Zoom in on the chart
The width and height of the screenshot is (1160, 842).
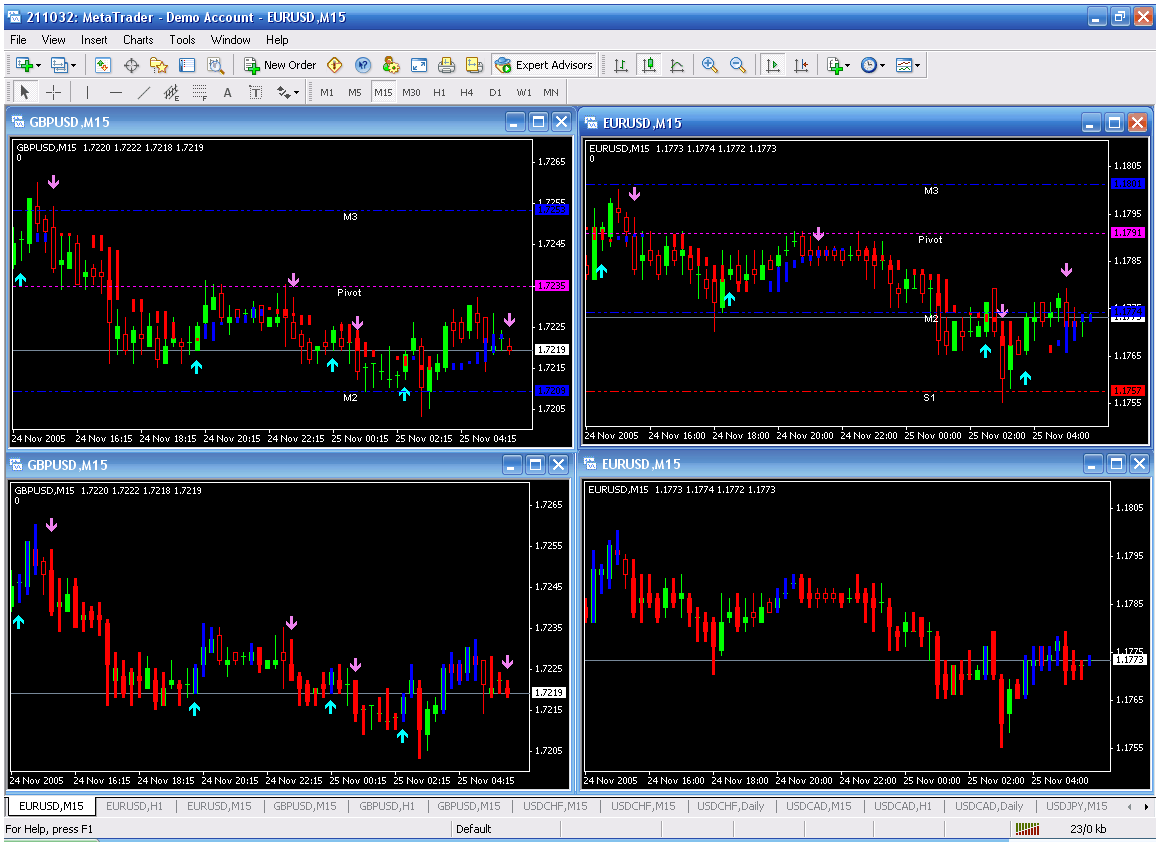tap(709, 65)
